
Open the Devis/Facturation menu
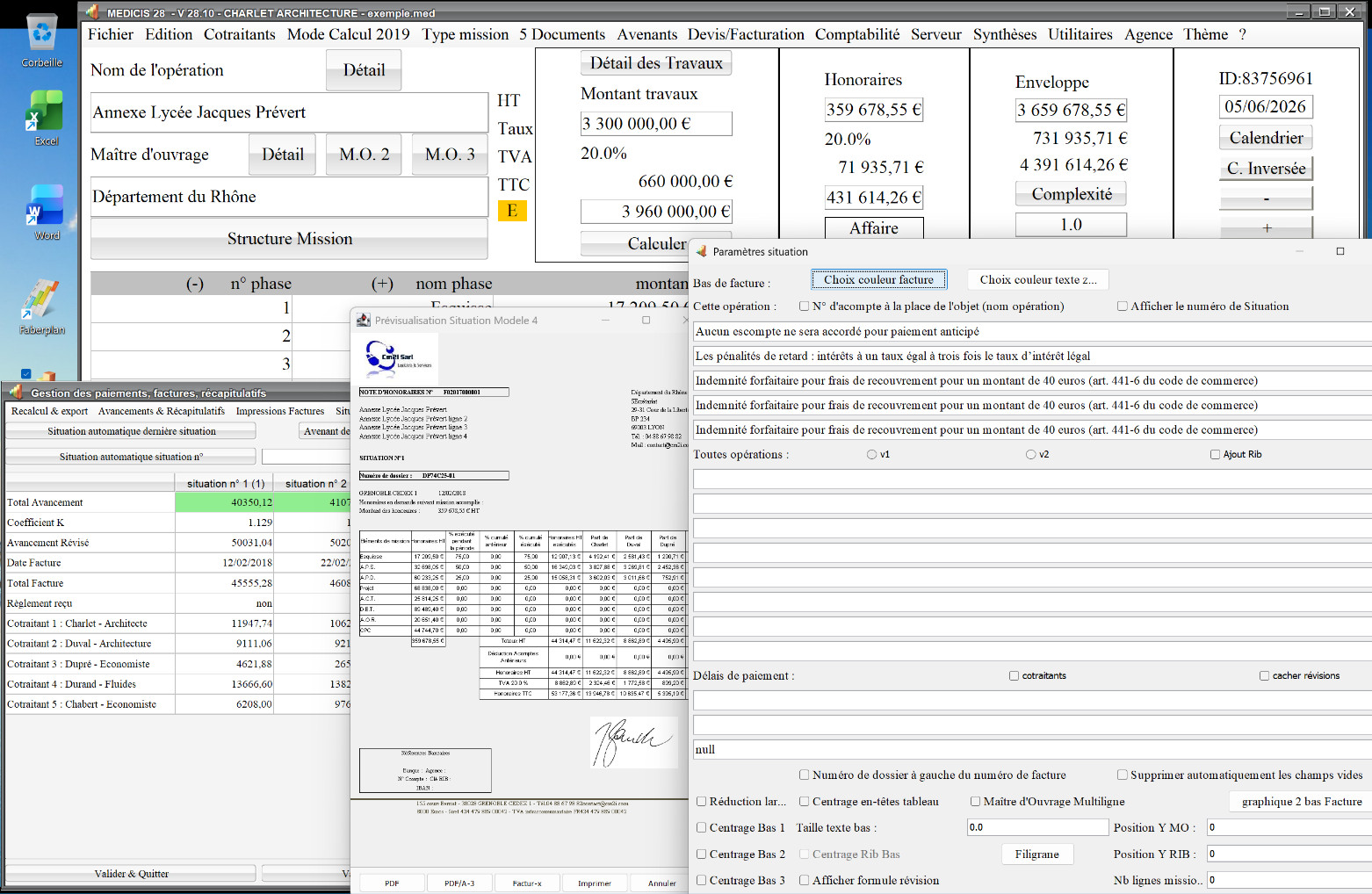click(x=746, y=34)
